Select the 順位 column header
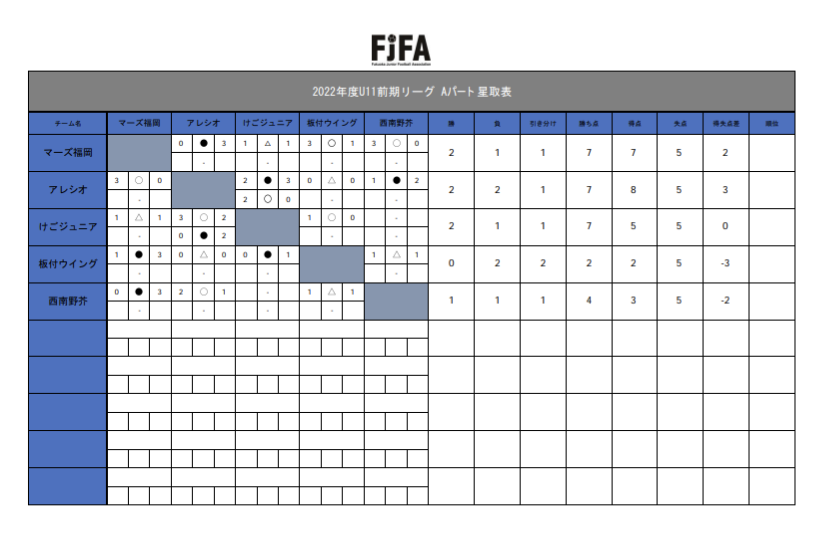 point(771,123)
